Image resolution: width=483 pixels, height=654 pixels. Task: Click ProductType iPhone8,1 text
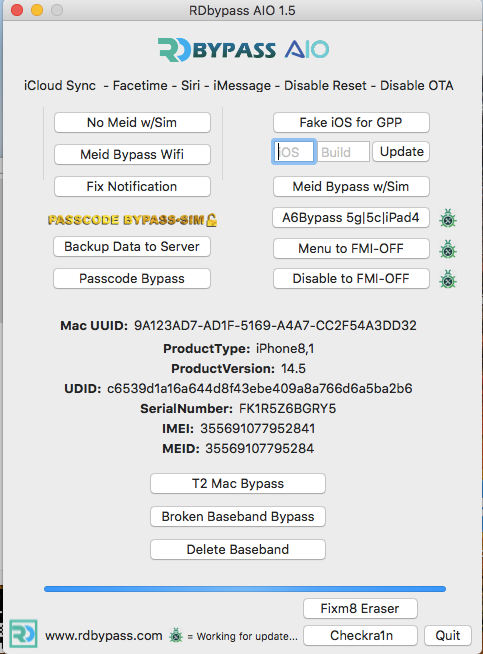(239, 349)
